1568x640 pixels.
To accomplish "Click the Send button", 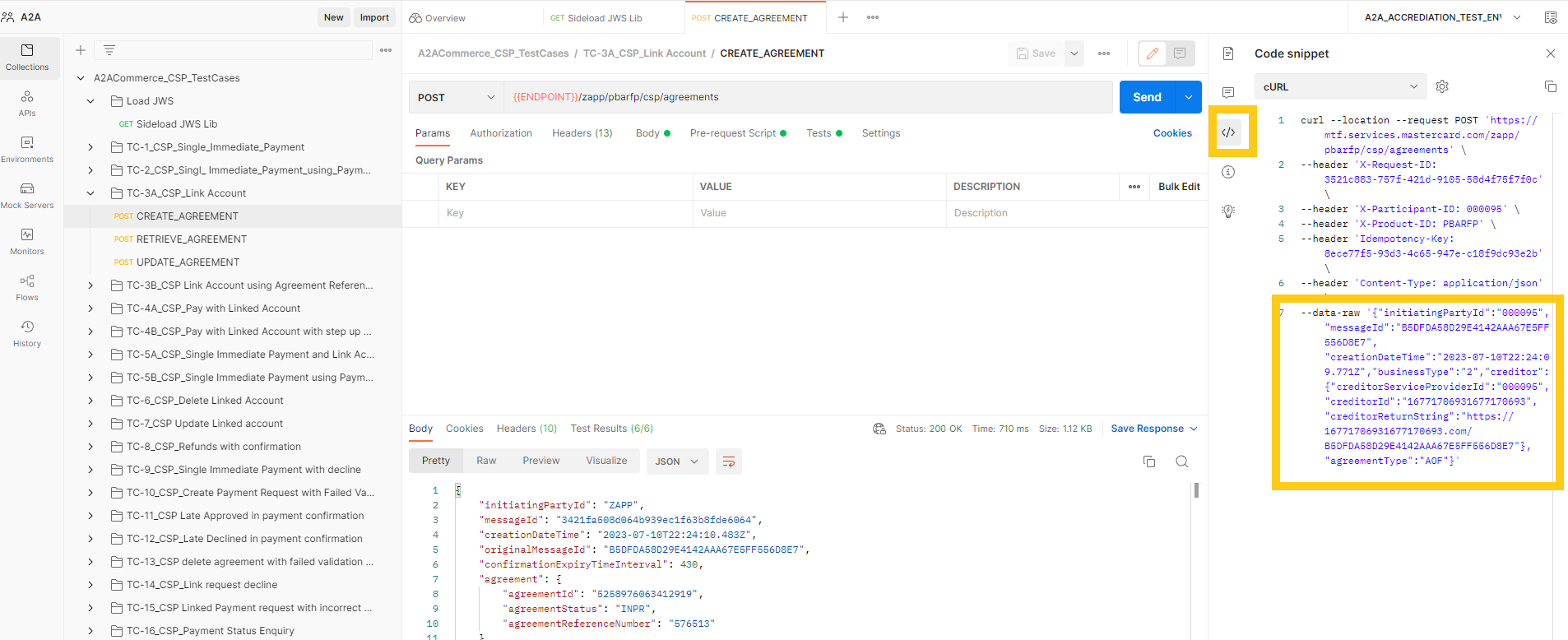I will tap(1148, 97).
